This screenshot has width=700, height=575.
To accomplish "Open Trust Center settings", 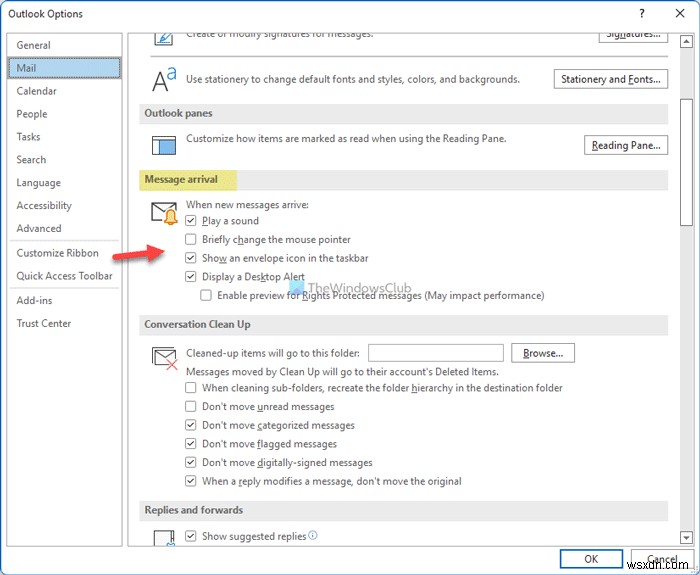I will click(64, 323).
